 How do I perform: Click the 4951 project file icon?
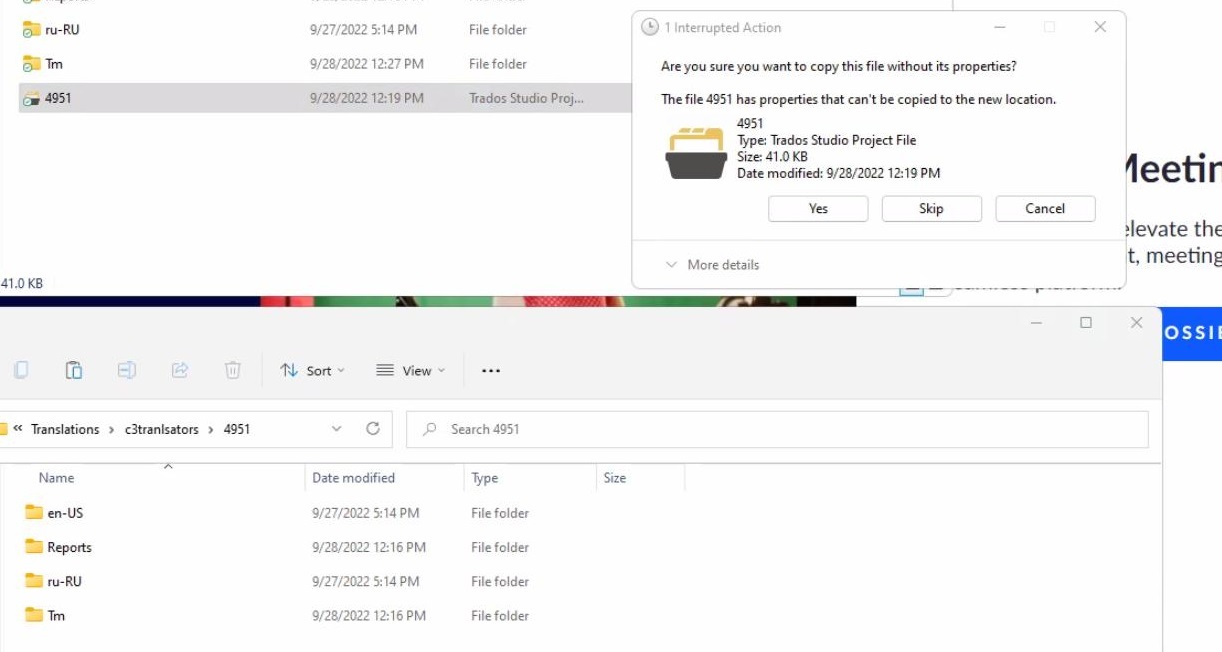(x=31, y=99)
